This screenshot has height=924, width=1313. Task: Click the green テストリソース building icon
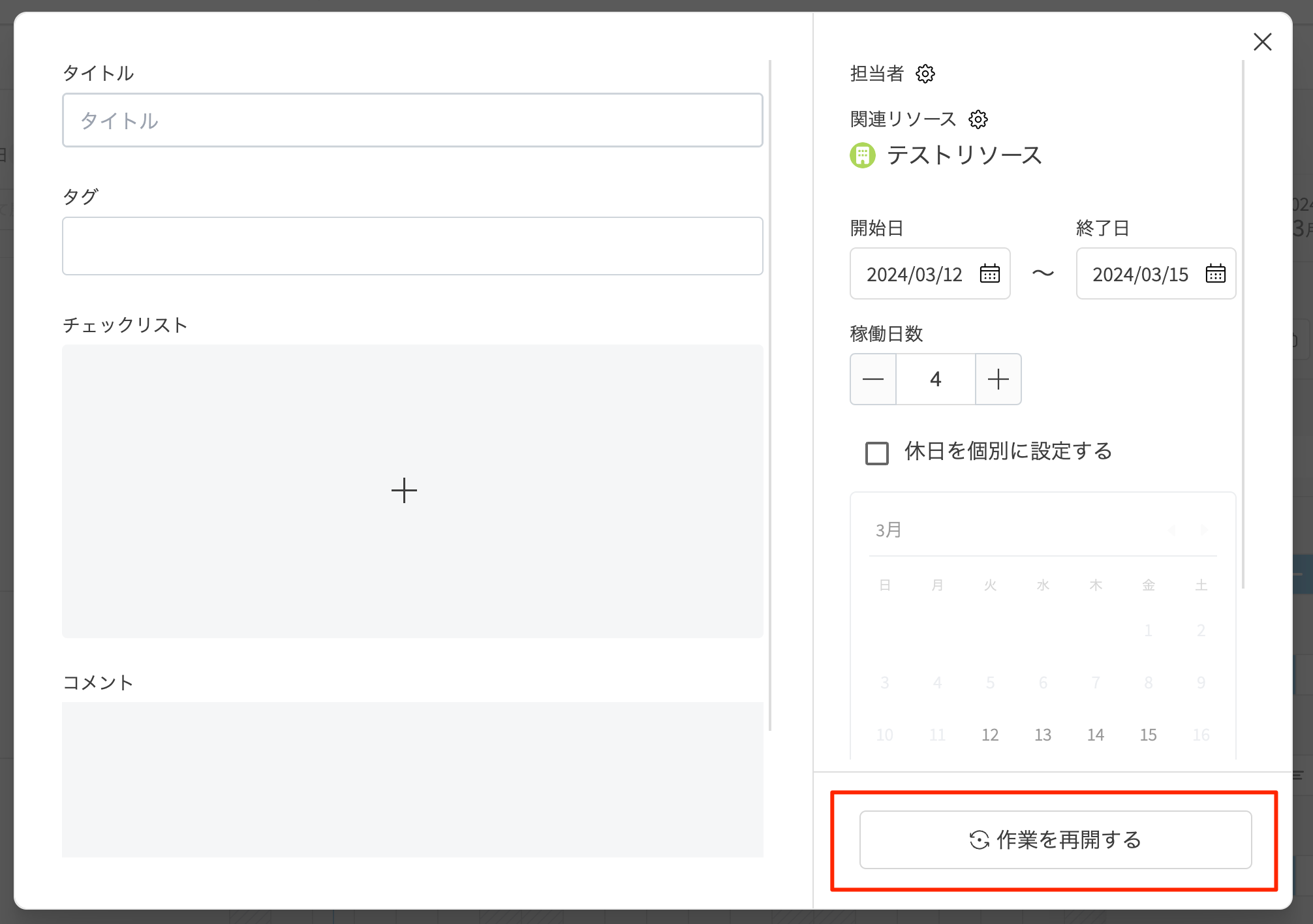point(862,155)
